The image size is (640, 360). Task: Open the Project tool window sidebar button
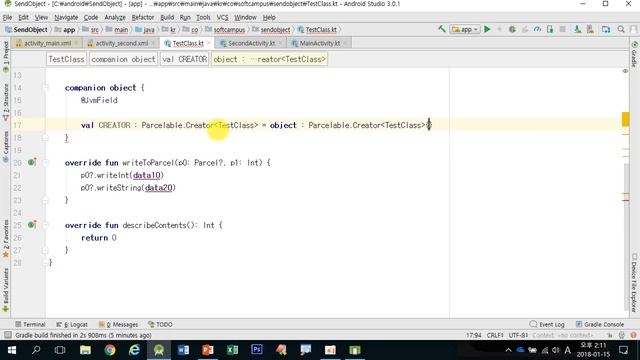(x=6, y=57)
